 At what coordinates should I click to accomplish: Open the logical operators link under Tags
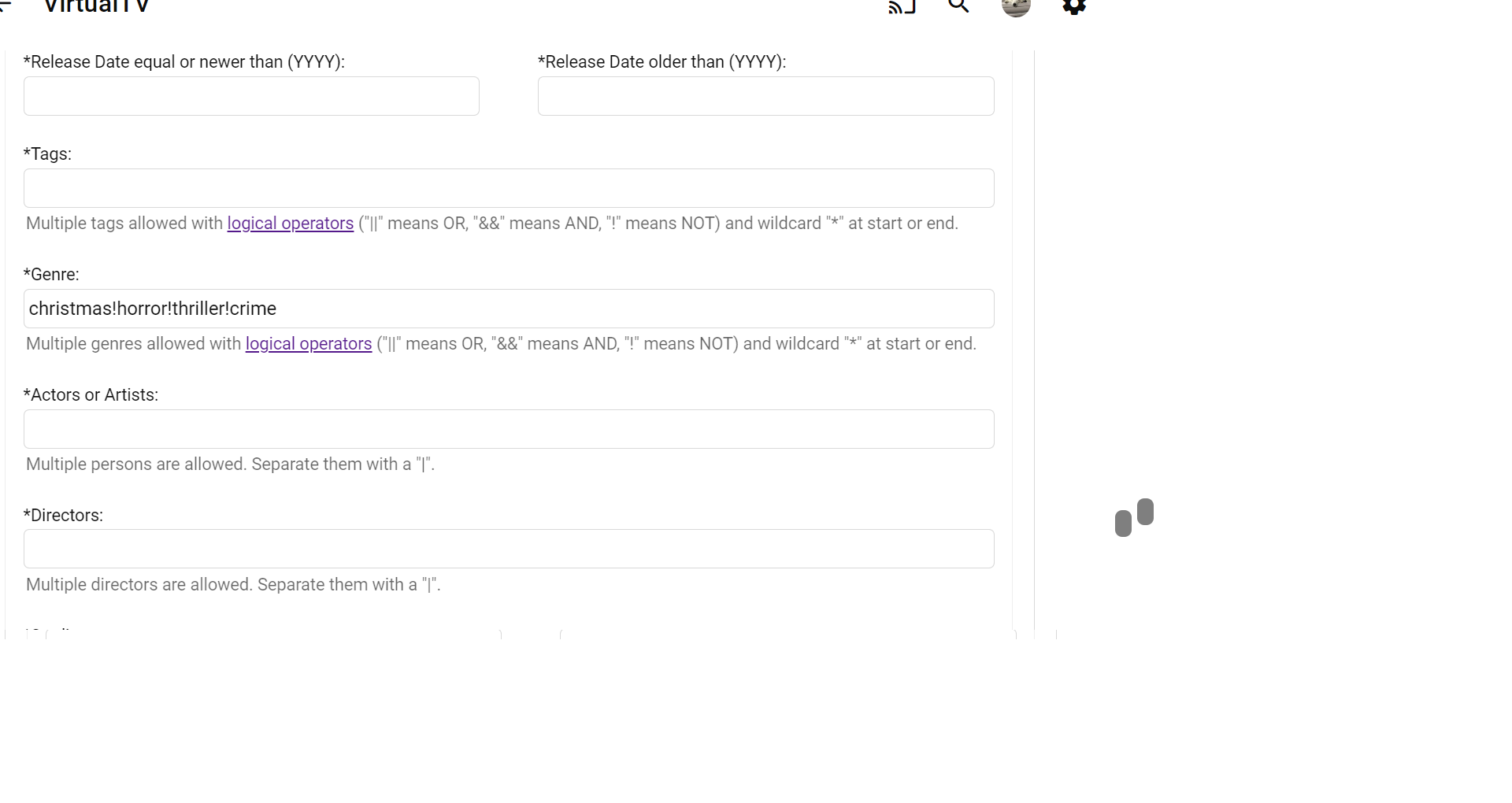290,224
